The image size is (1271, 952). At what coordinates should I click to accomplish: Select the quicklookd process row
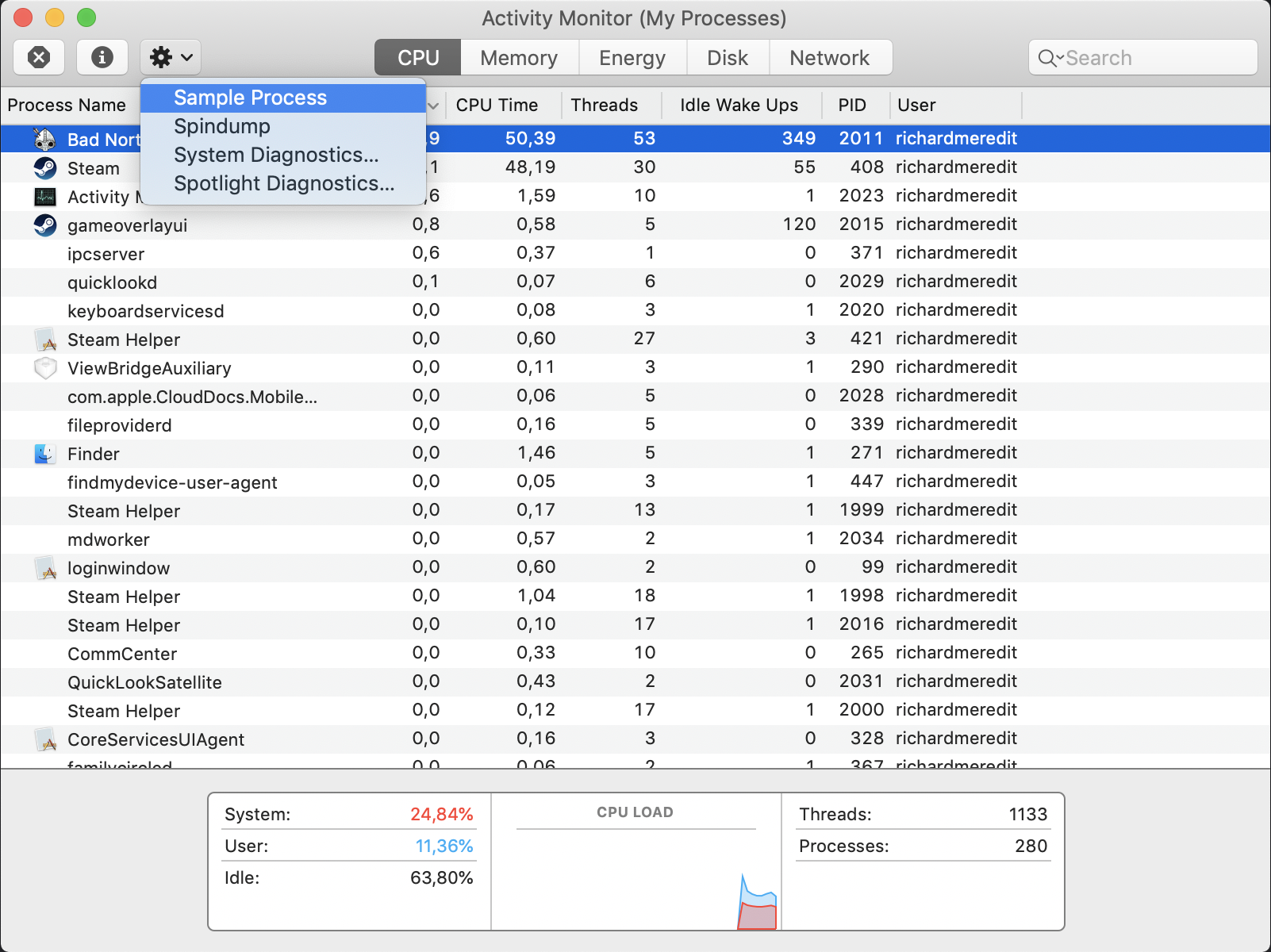[x=635, y=282]
